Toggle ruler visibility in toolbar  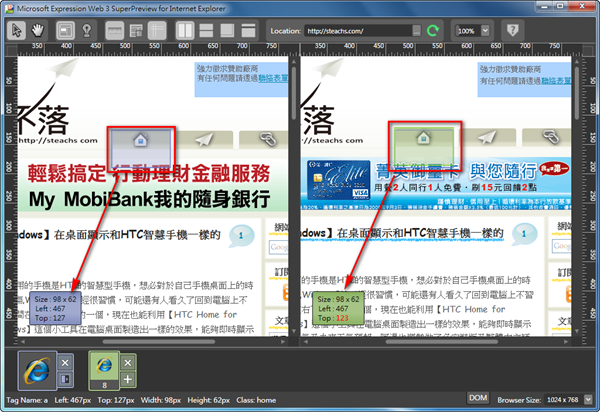114,30
